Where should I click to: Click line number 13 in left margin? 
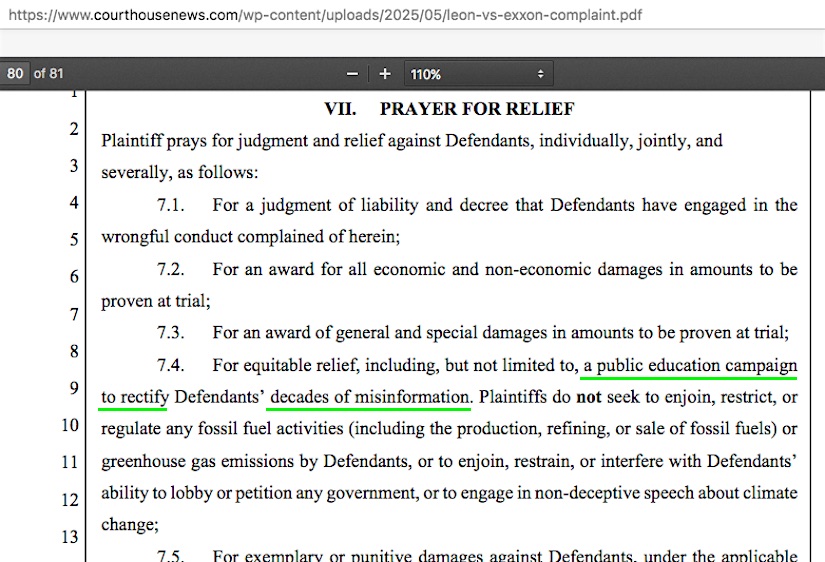(69, 537)
